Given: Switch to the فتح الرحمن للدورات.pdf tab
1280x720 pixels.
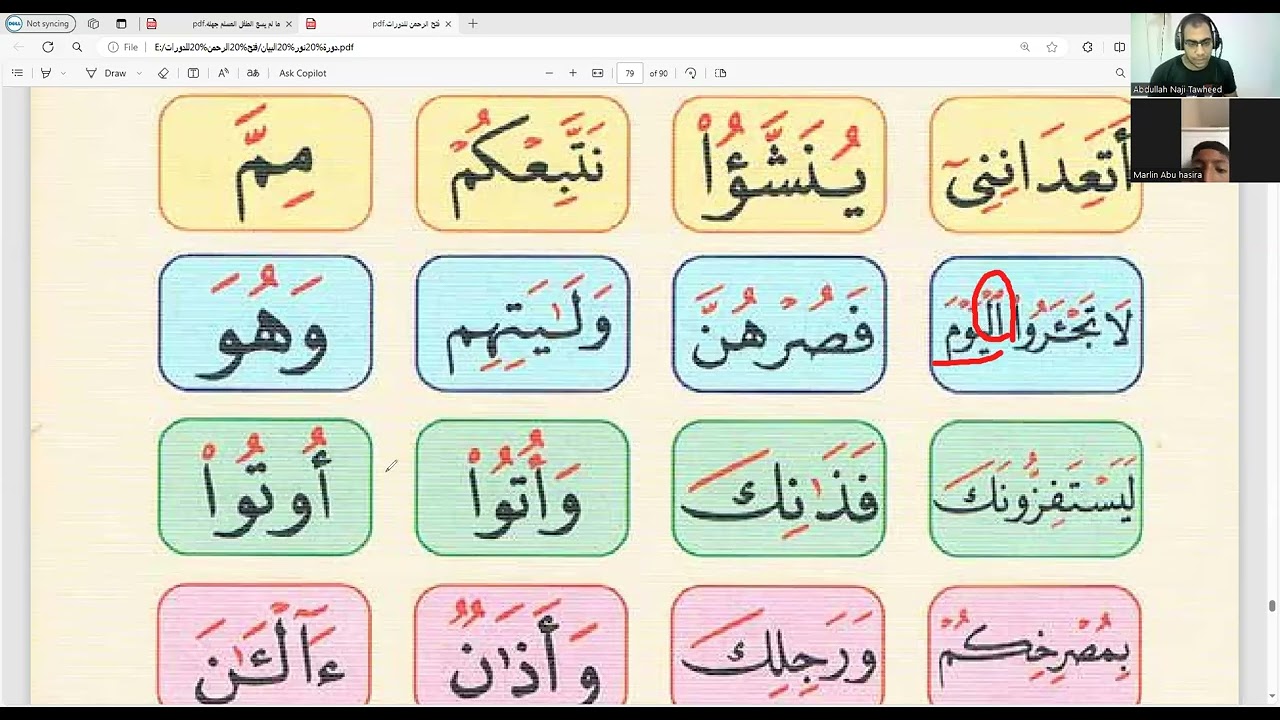Looking at the screenshot, I should [x=378, y=23].
